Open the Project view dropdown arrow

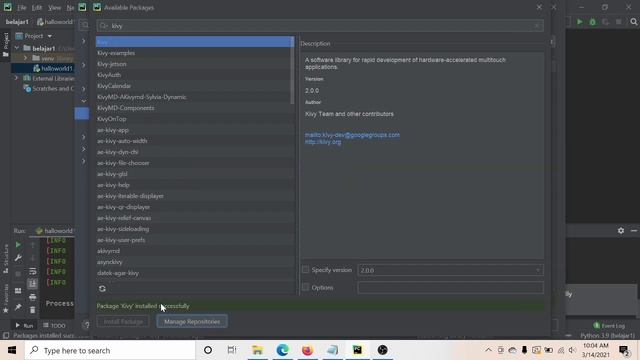click(x=49, y=36)
